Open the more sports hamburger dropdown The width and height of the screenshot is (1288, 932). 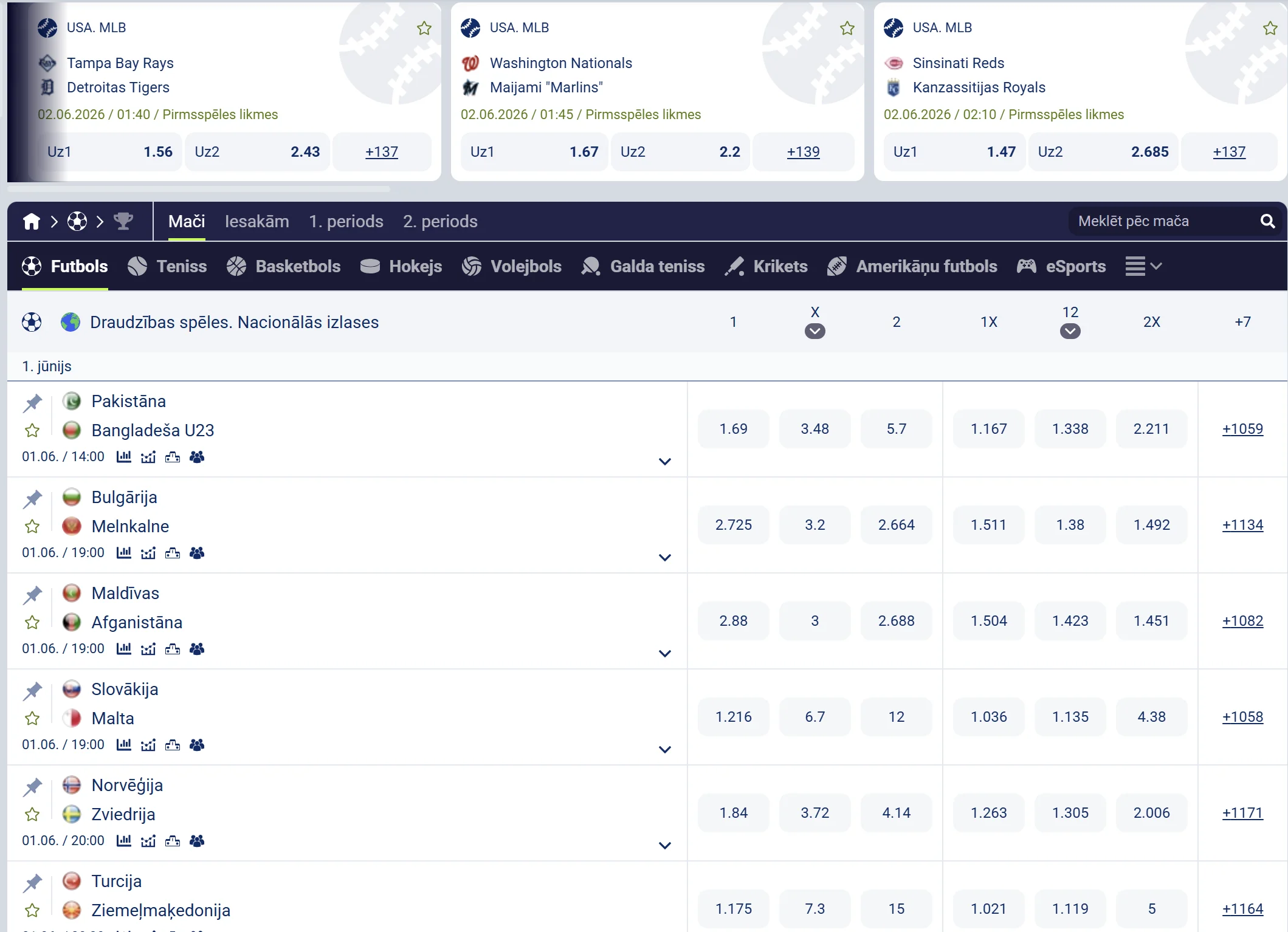[x=1143, y=266]
